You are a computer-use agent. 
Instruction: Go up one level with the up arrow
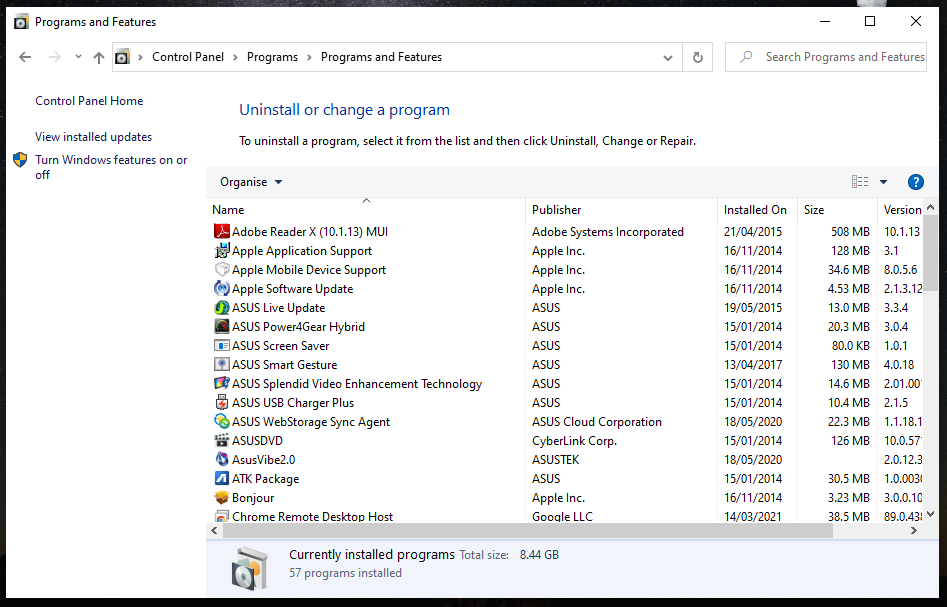point(99,57)
